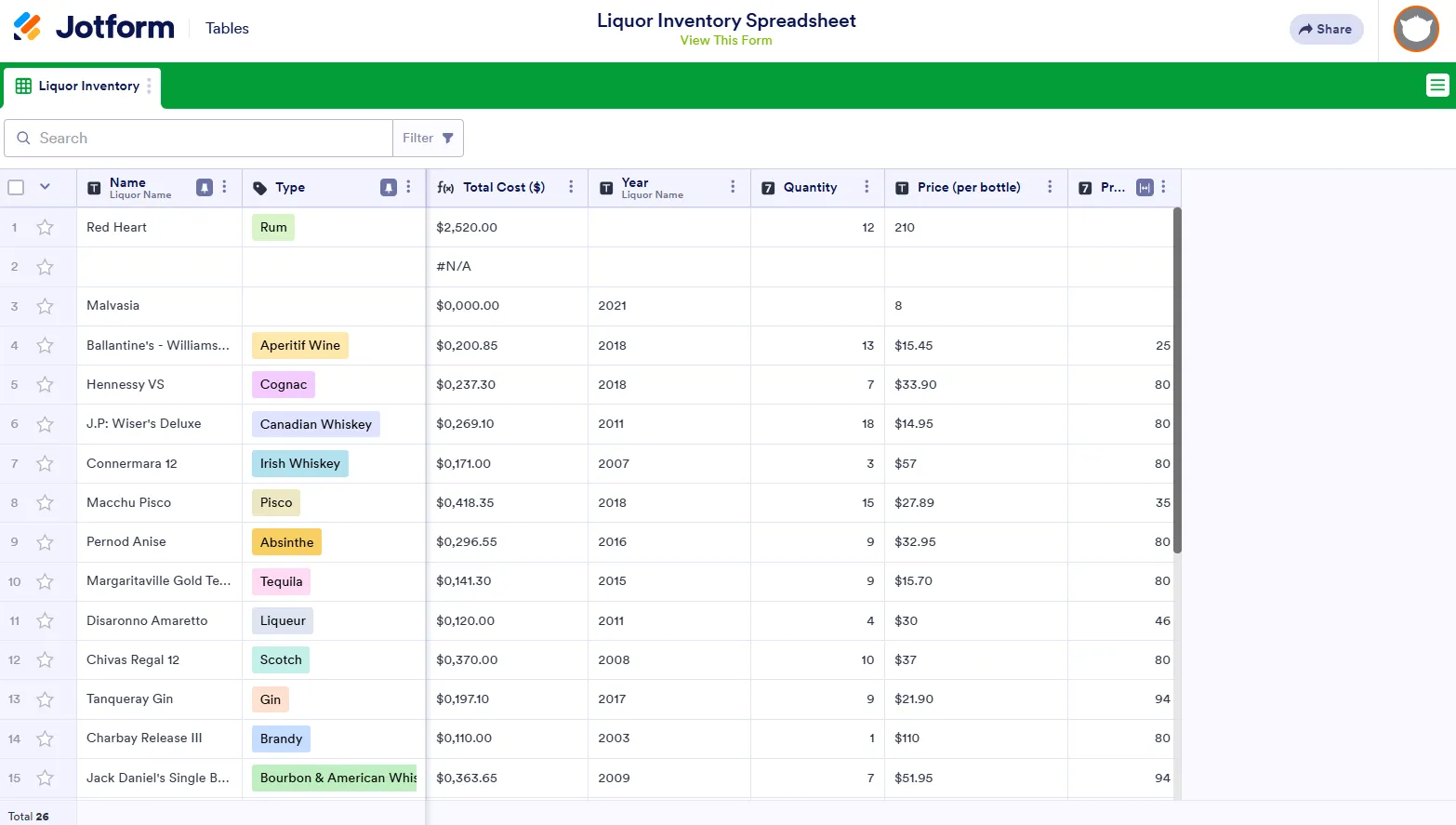Click the Absinthe yellow type tag
This screenshot has width=1456, height=825.
[286, 542]
